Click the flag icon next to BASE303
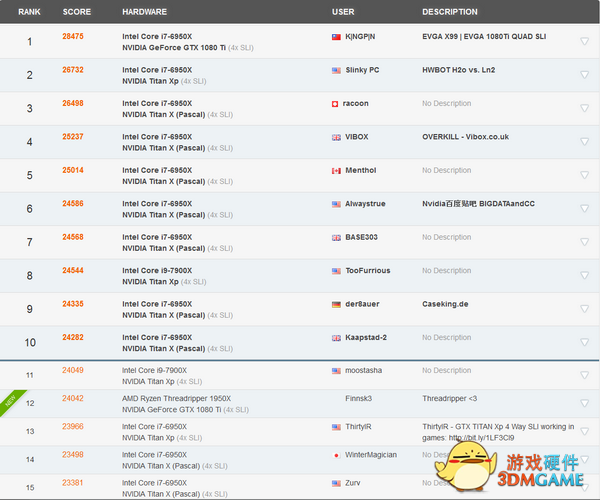This screenshot has height=500, width=600. pyautogui.click(x=336, y=238)
